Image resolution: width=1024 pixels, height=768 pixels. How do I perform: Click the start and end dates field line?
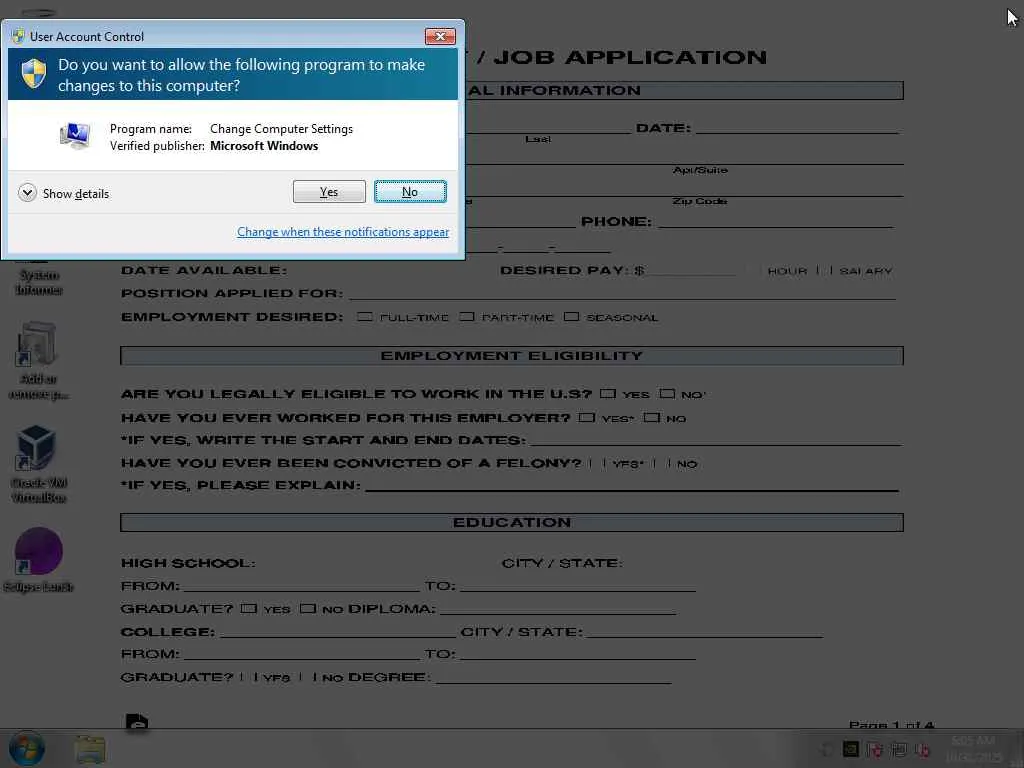pyautogui.click(x=714, y=439)
